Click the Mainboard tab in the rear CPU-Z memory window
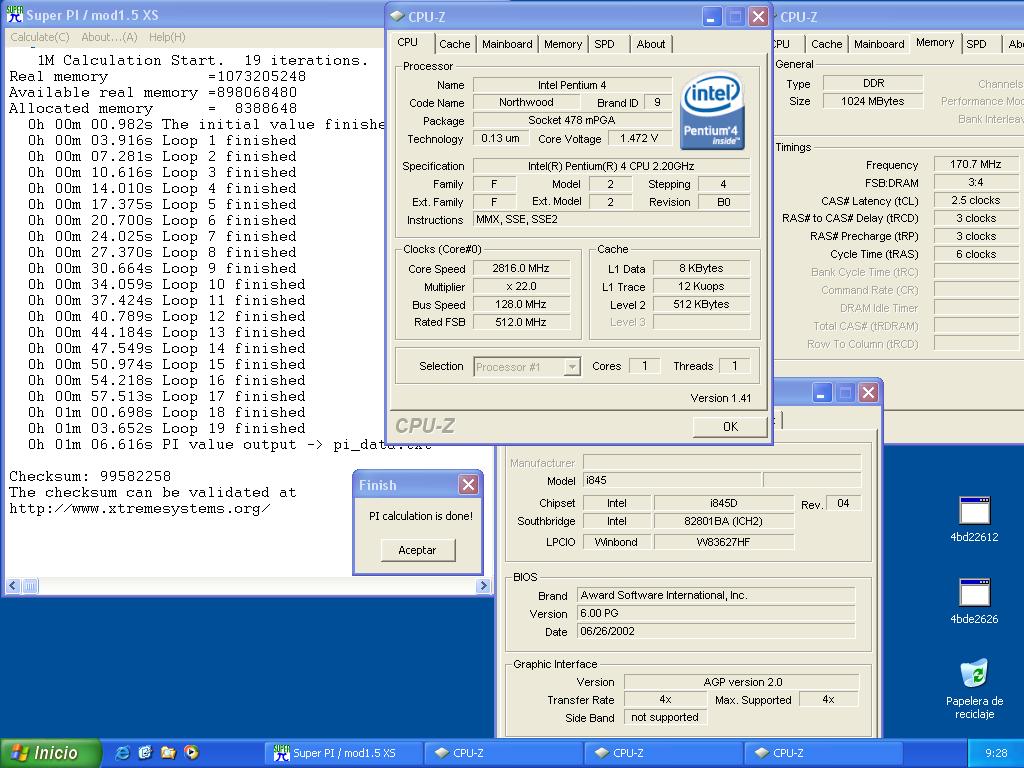 click(879, 44)
